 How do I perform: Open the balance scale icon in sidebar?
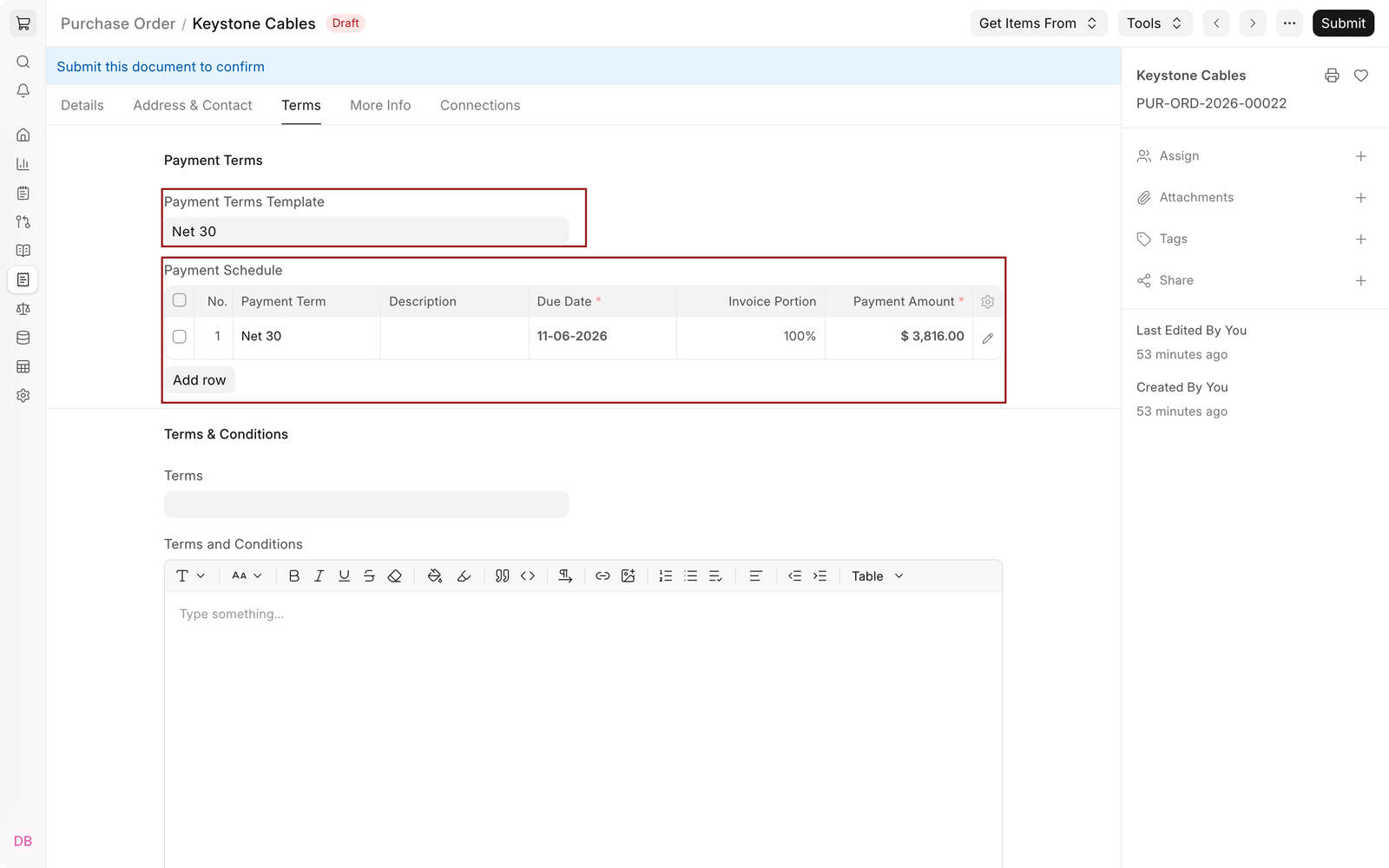tap(23, 308)
